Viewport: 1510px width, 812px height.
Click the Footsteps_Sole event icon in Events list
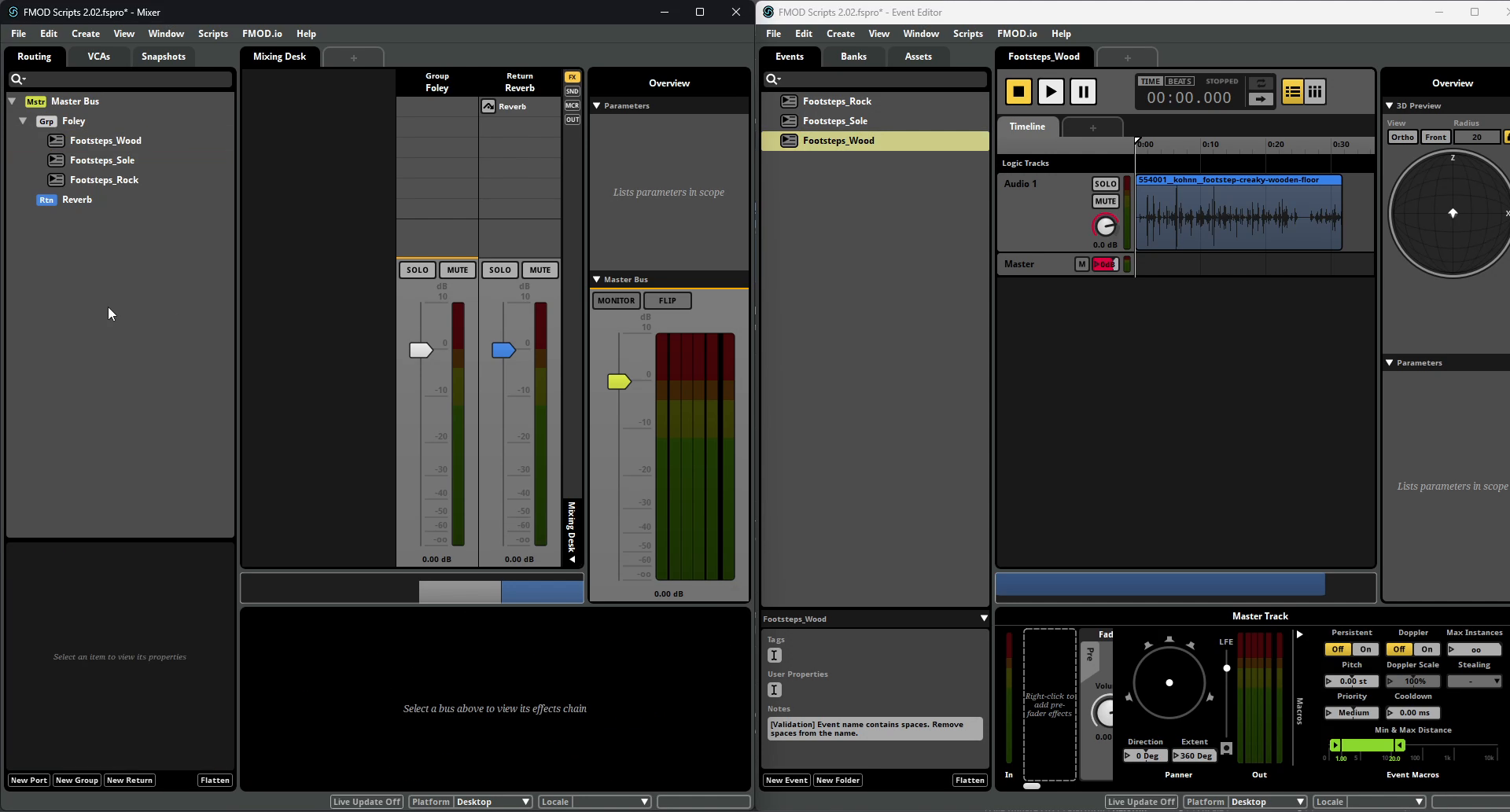(789, 121)
